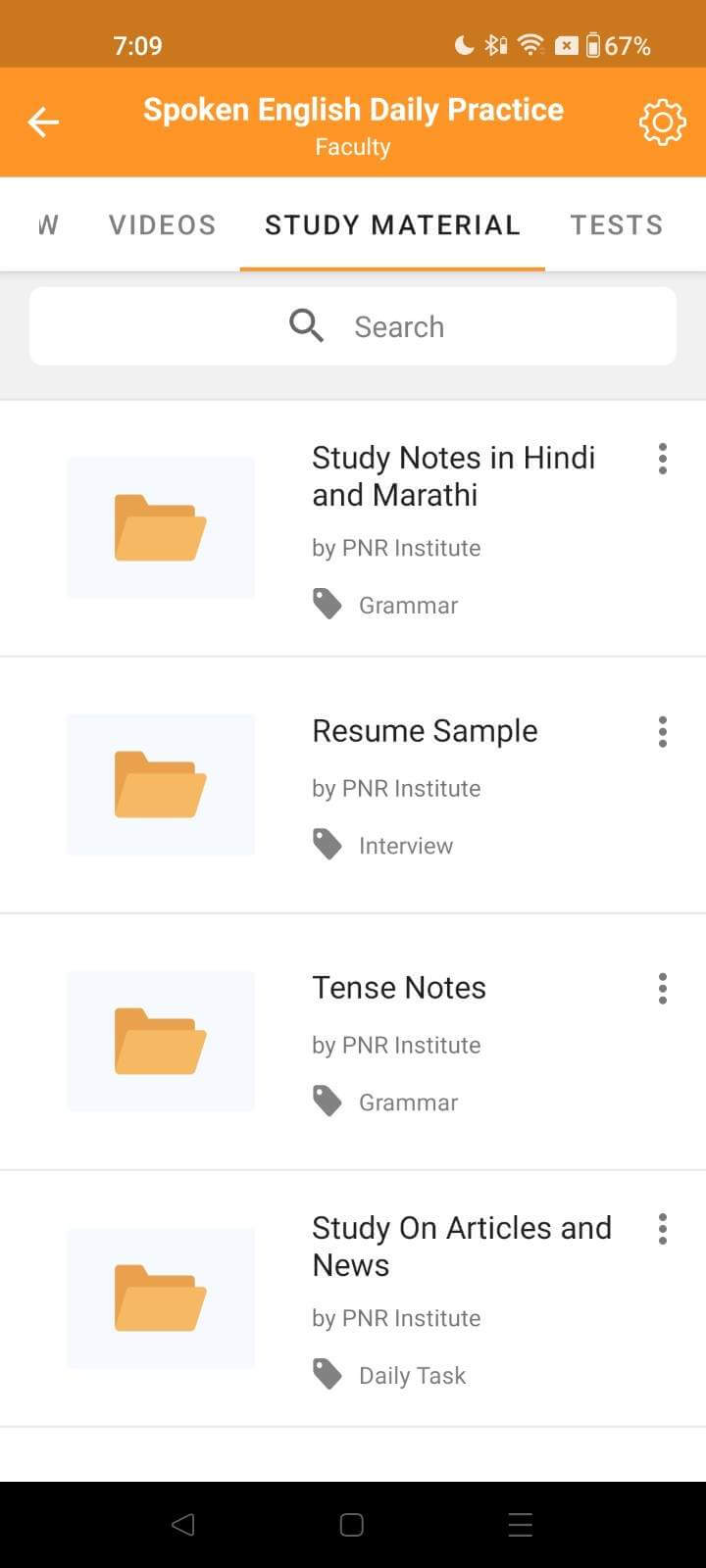Screen dimensions: 706x1568
Task: Switch to the Tests tab
Action: (617, 225)
